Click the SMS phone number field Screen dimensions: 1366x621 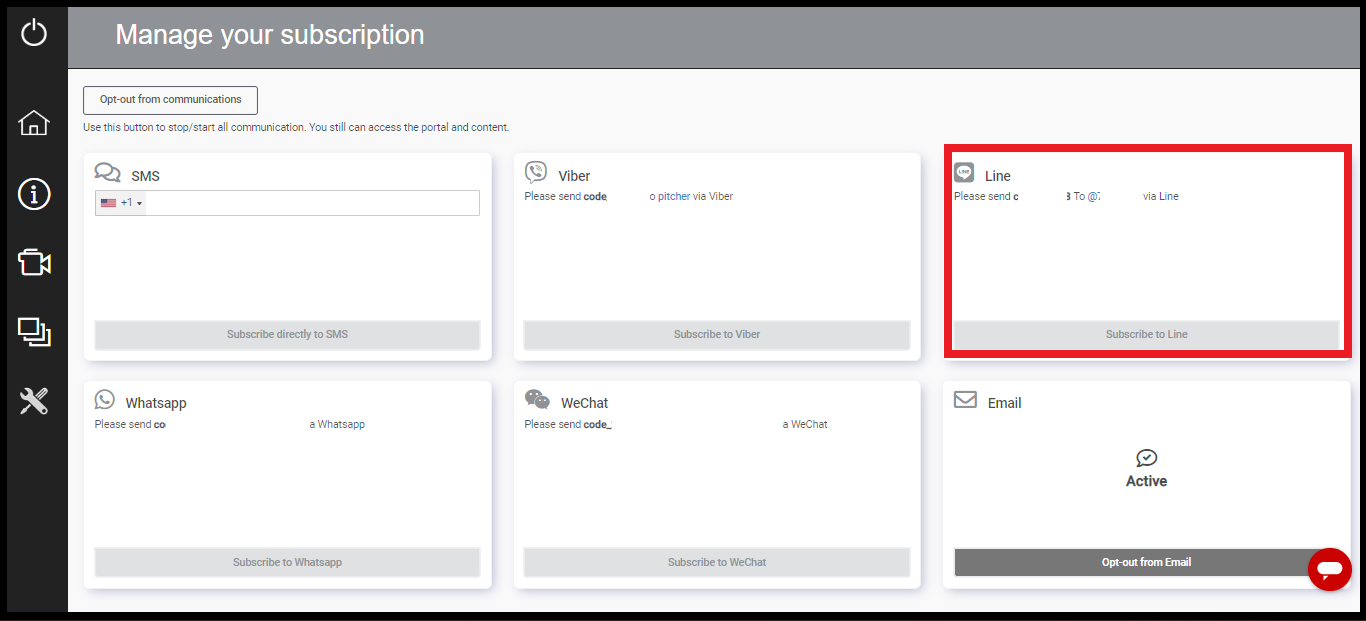pyautogui.click(x=312, y=203)
